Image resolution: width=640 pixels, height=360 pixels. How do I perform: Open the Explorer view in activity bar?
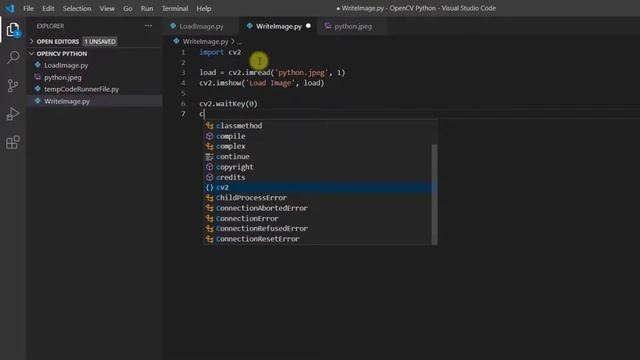[13, 30]
